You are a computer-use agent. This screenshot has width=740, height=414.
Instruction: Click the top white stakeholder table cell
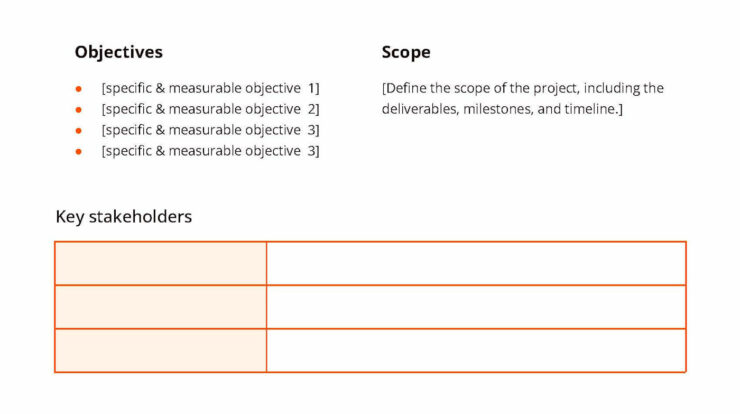tap(476, 263)
